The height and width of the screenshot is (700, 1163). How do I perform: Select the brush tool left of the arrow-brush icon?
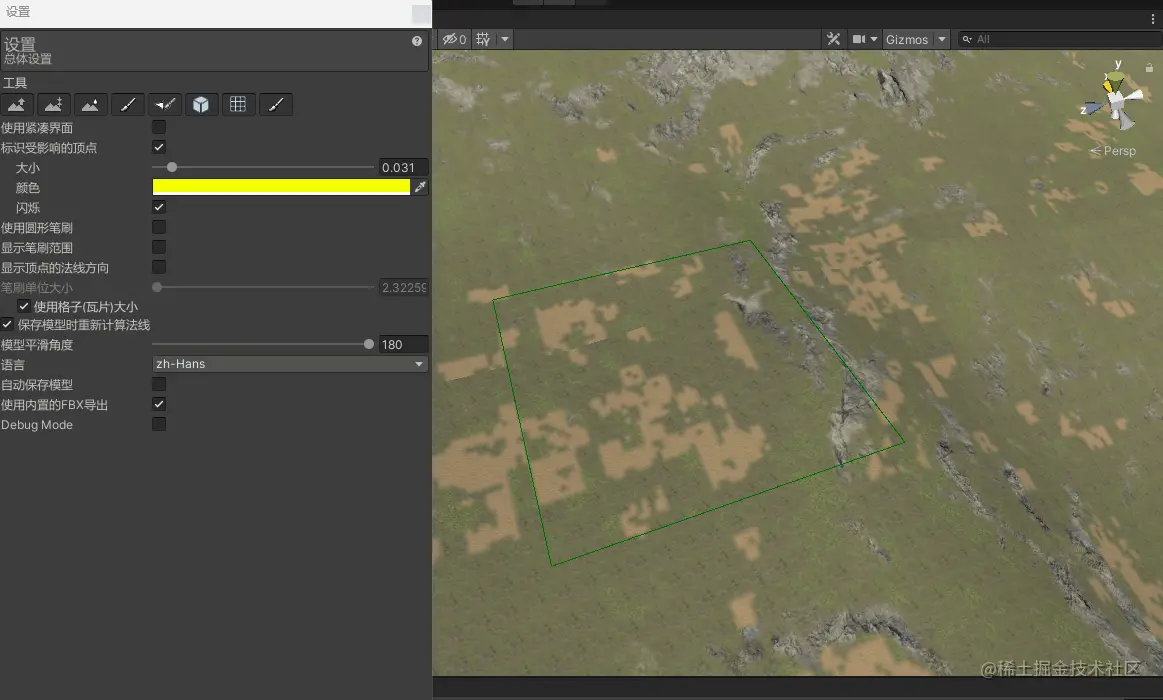pos(128,105)
